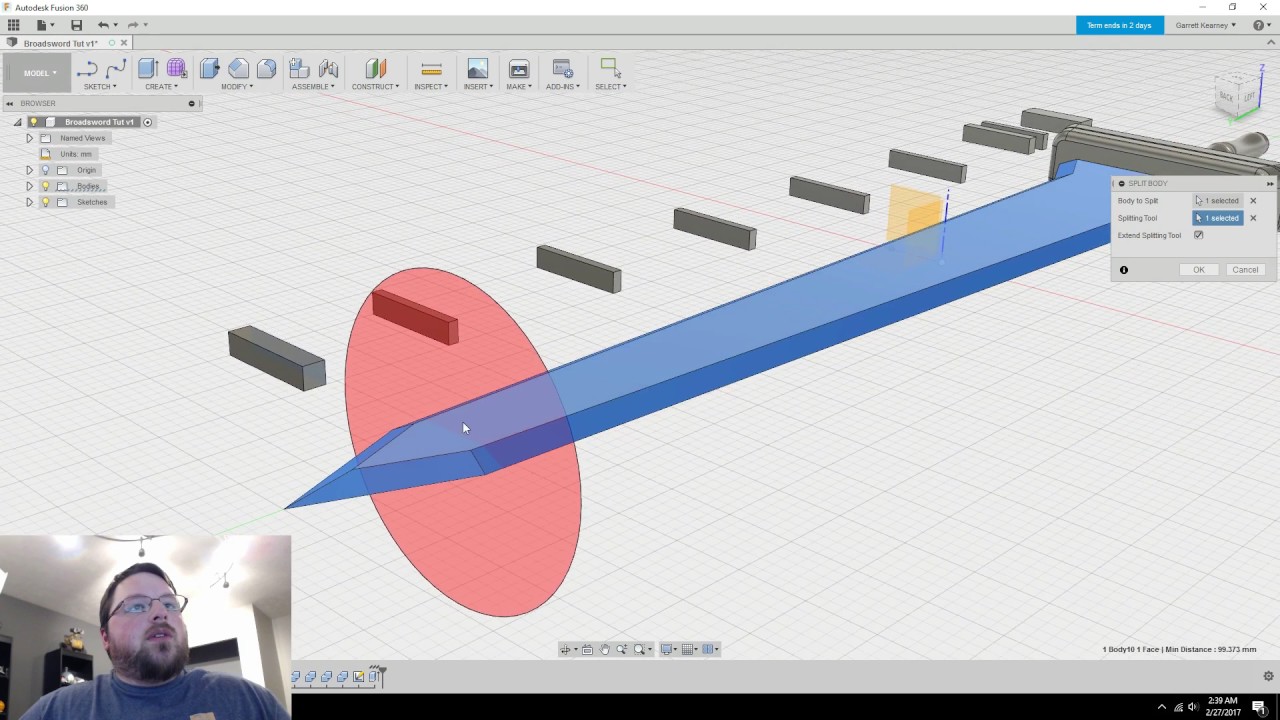Open the MODIFY menu
Image resolution: width=1280 pixels, height=720 pixels.
tap(237, 86)
